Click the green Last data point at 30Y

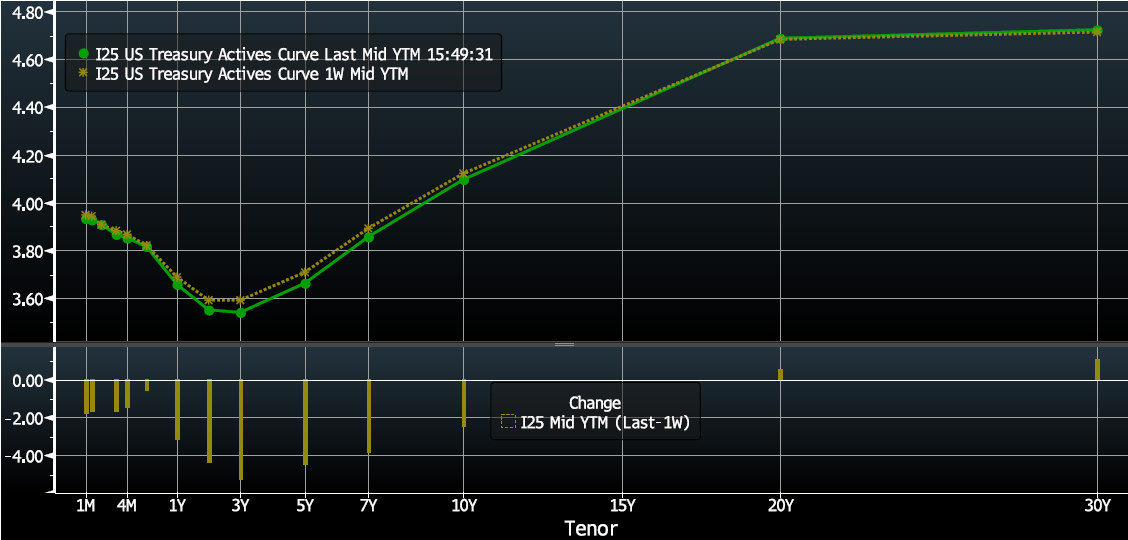[1097, 30]
